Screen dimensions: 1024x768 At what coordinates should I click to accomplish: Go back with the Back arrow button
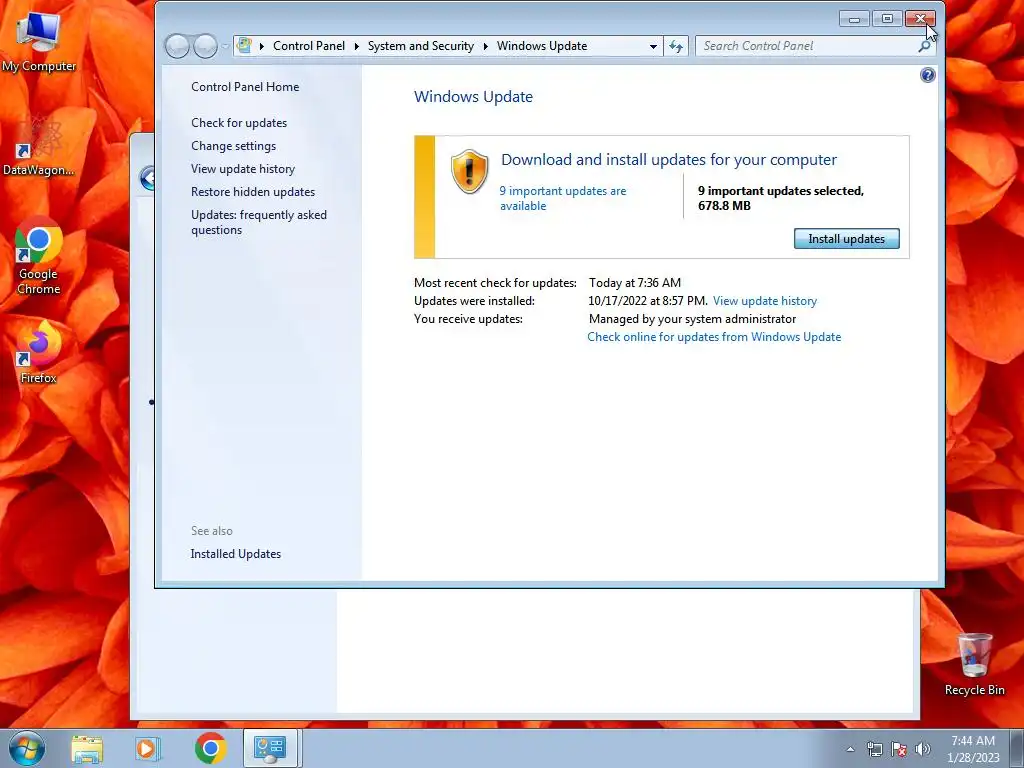(177, 46)
